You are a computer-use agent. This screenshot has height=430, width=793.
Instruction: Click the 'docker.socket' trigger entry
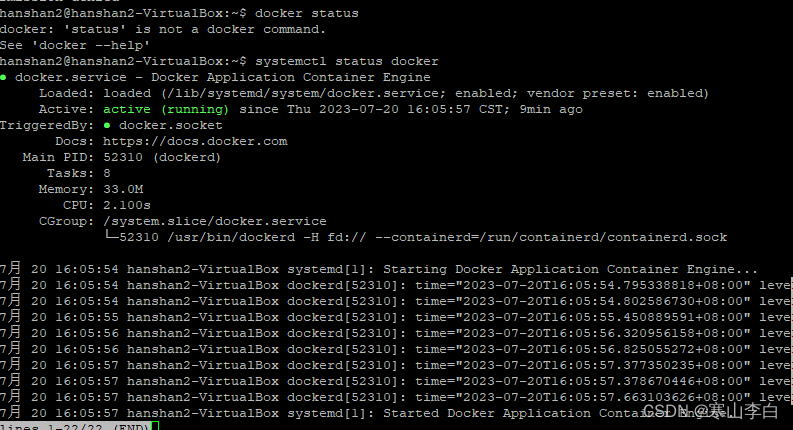tap(170, 125)
